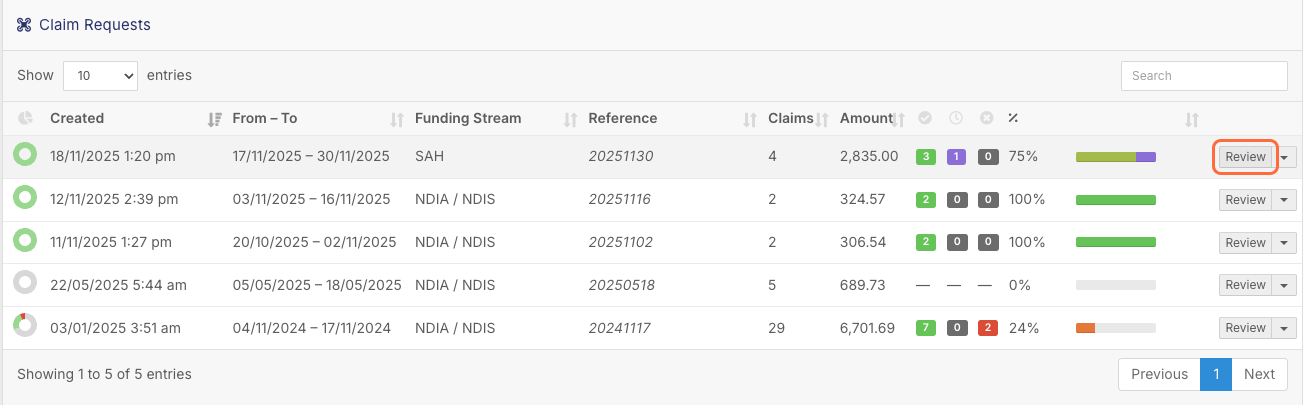1303x405 pixels.
Task: Click status donut icon for reference 20251102
Action: (x=25, y=240)
